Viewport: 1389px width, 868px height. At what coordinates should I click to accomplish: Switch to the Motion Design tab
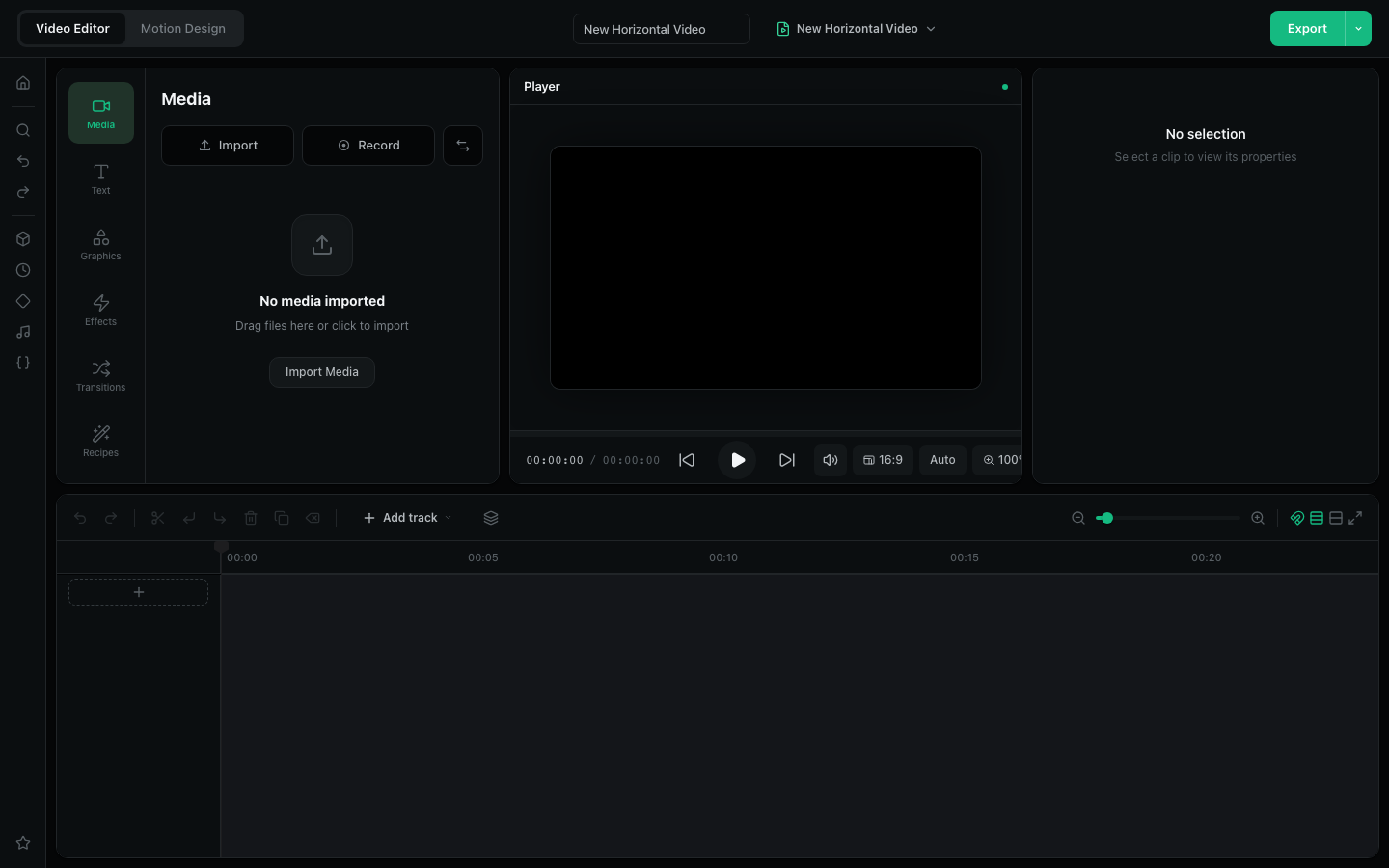point(183,29)
